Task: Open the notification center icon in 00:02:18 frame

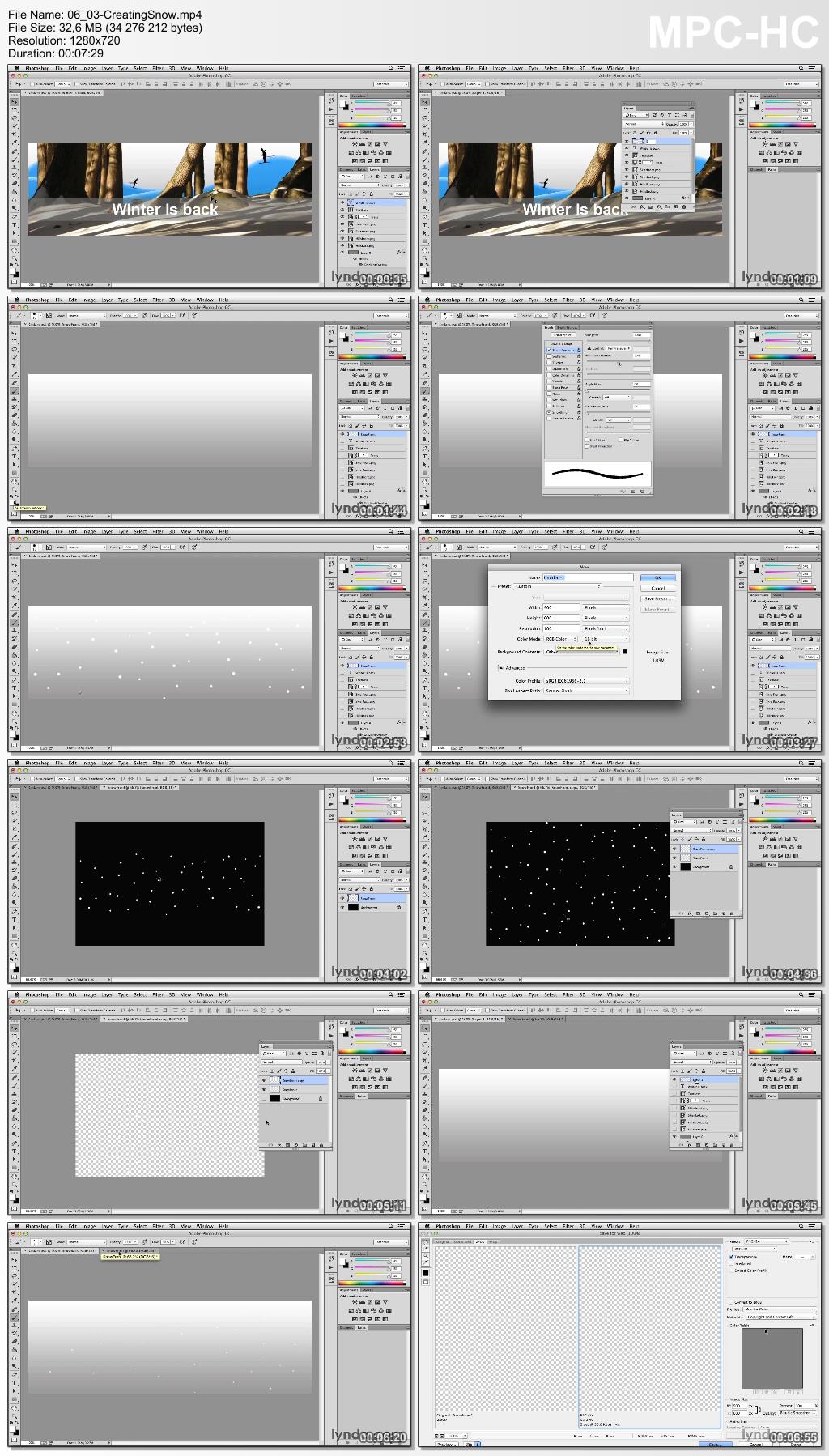Action: 812,300
